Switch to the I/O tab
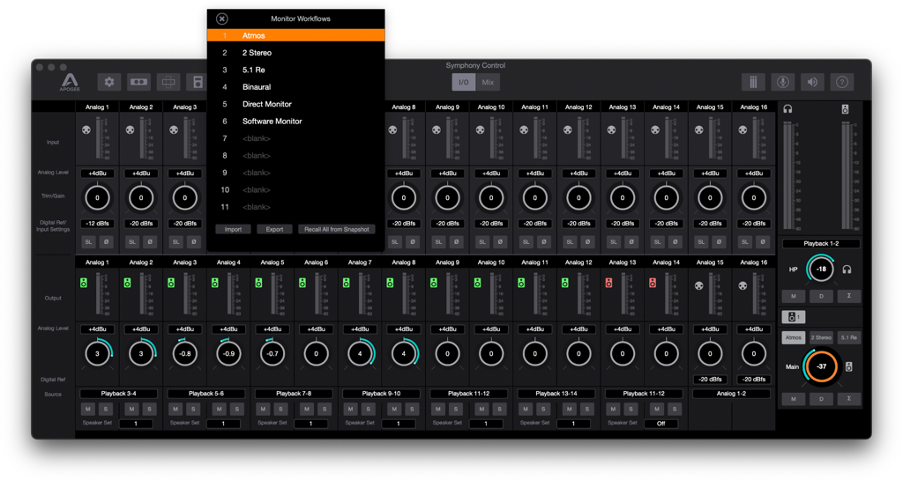902x480 pixels. click(x=464, y=82)
